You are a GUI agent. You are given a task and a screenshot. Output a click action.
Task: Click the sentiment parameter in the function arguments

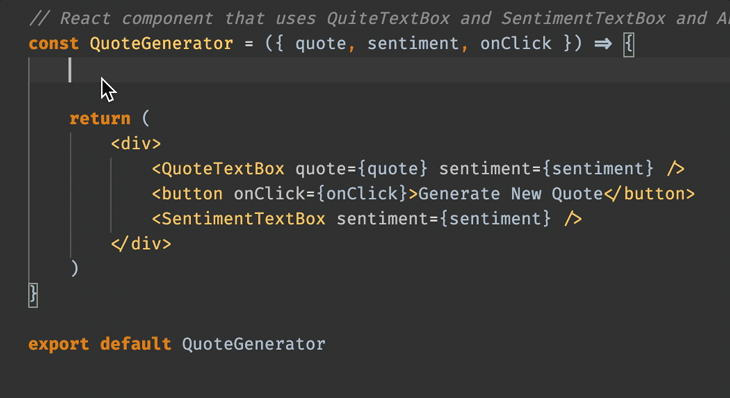tap(413, 44)
